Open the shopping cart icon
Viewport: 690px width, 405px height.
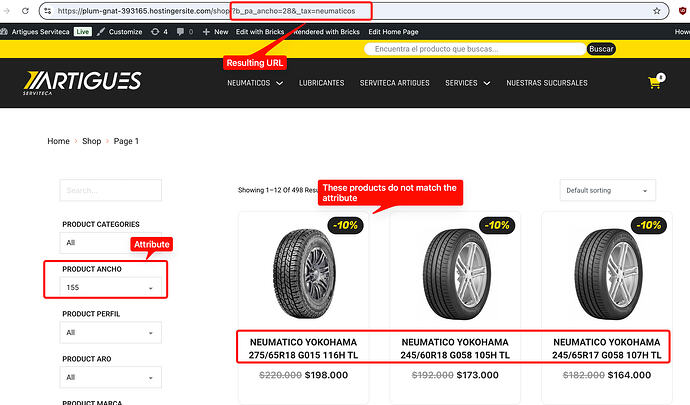point(656,82)
